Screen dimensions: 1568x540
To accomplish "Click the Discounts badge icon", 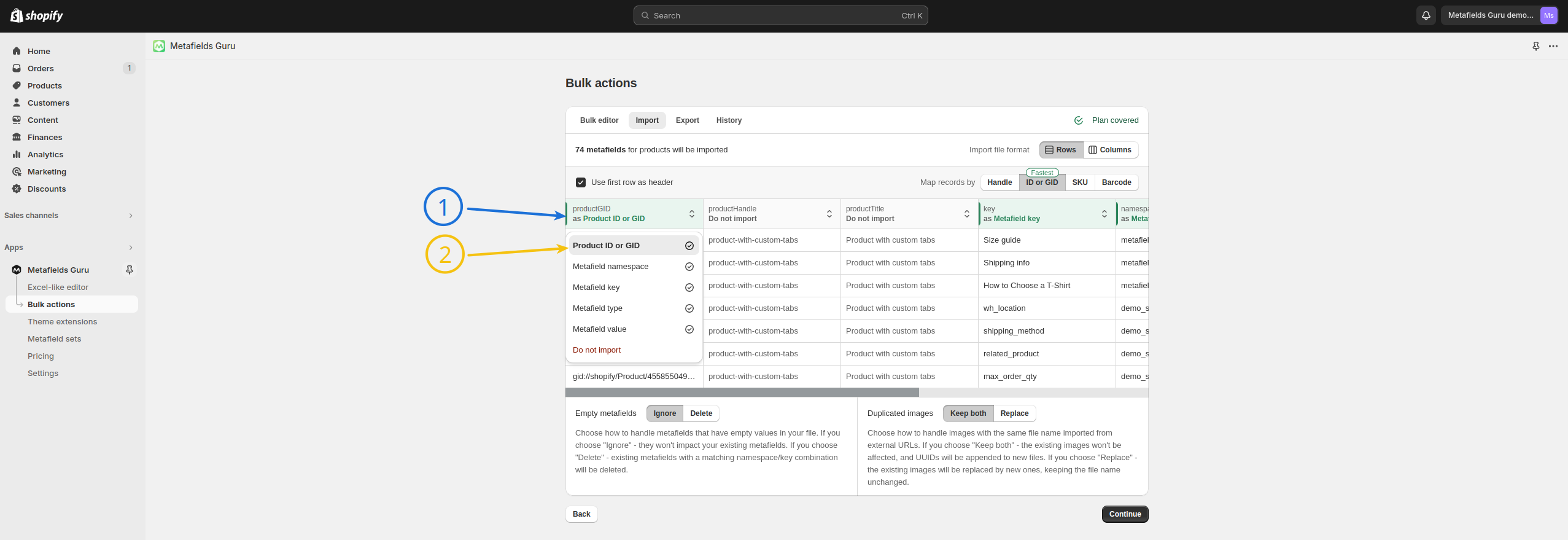I will coord(17,189).
